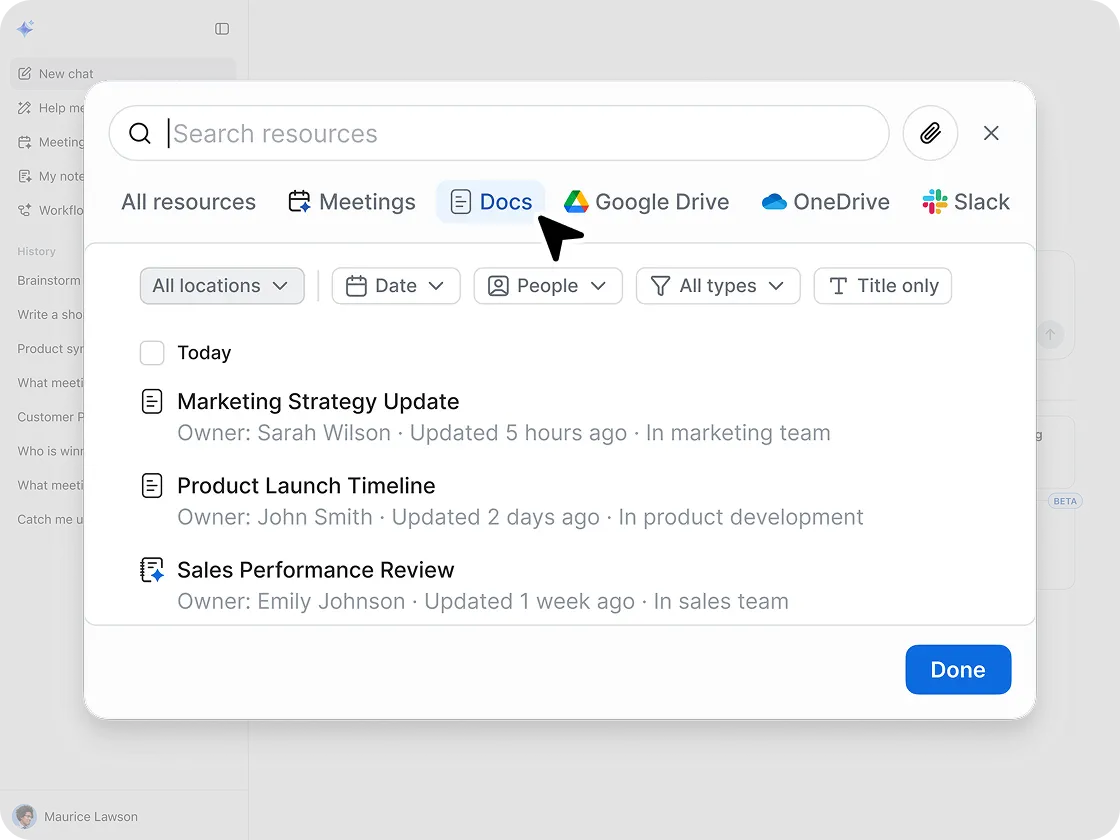Open the Date filter dropdown
The width and height of the screenshot is (1120, 840).
point(395,286)
